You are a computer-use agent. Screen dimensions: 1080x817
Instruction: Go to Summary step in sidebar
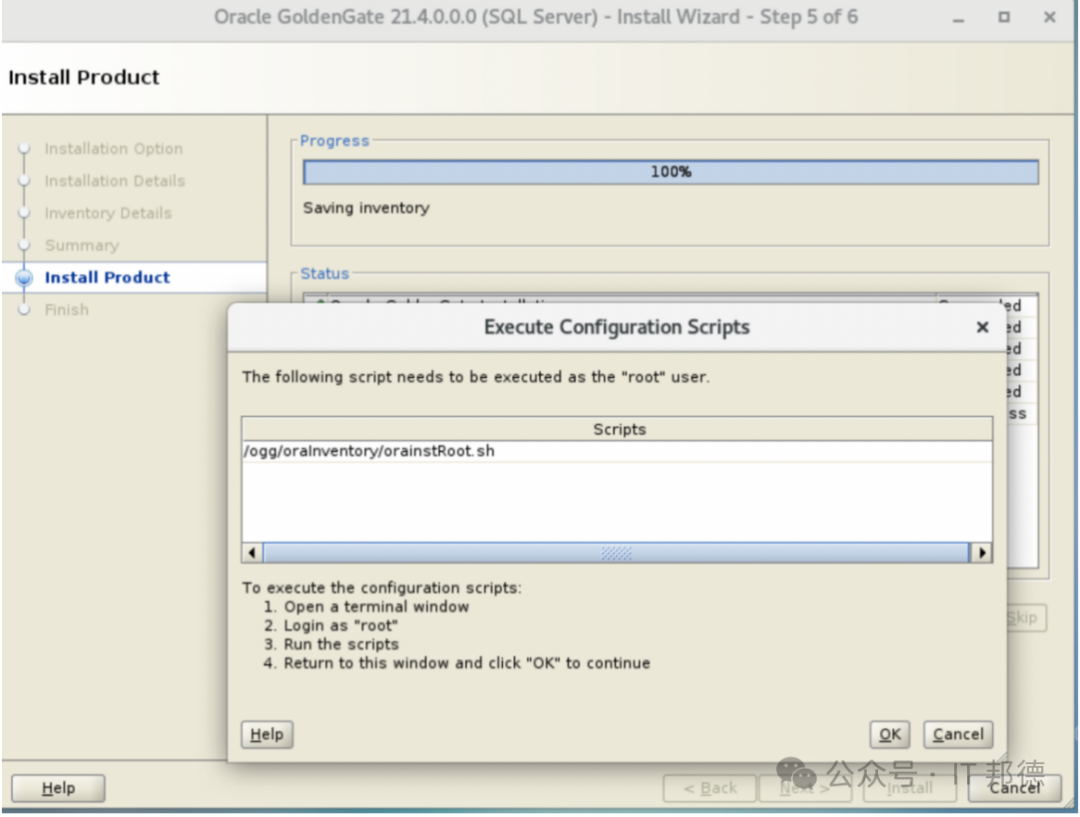[81, 245]
